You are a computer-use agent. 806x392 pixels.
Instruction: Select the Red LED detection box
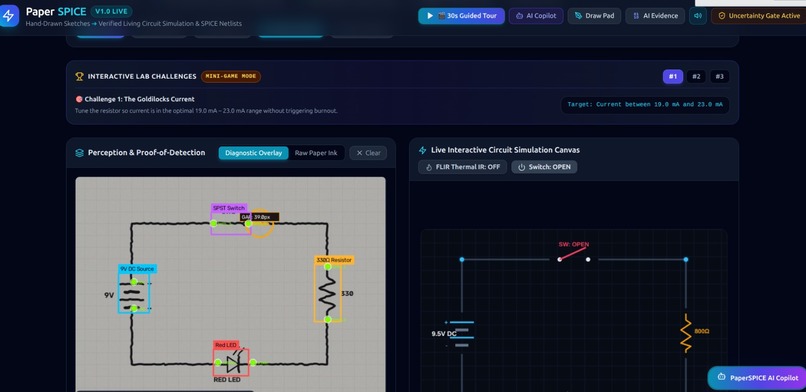[x=231, y=363]
